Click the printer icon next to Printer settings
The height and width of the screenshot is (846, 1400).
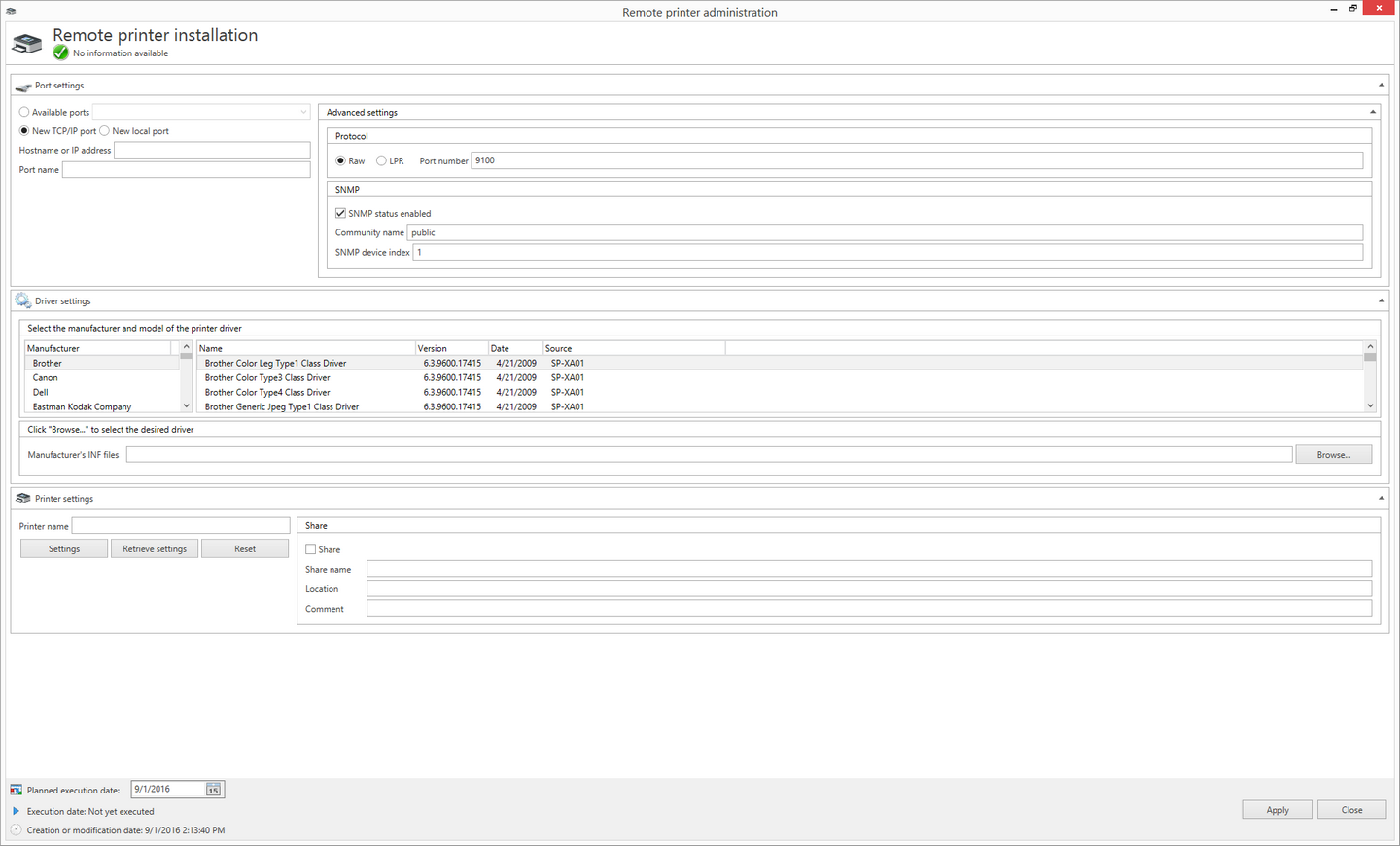pos(23,499)
